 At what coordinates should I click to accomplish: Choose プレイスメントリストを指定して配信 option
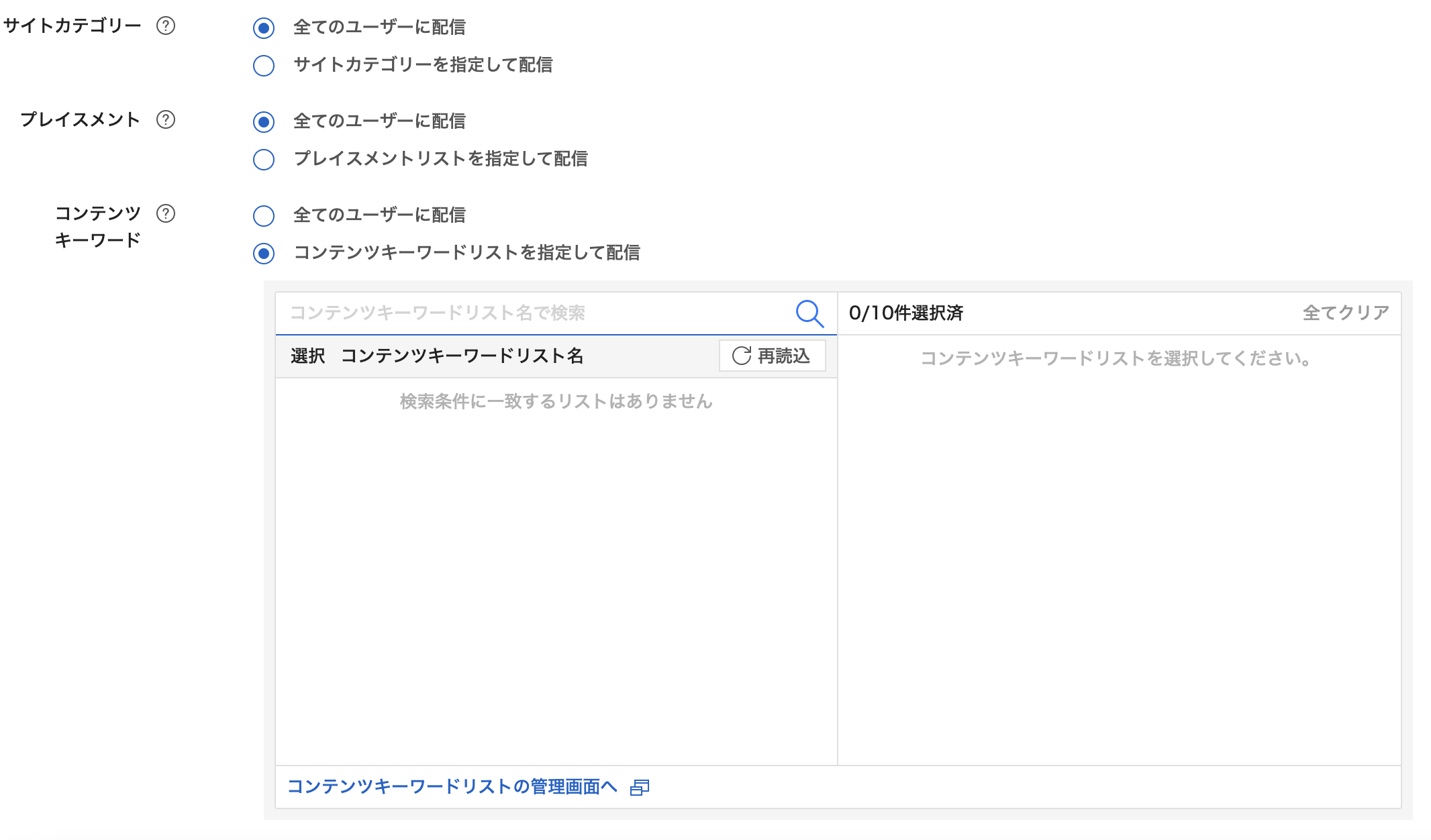[x=264, y=160]
